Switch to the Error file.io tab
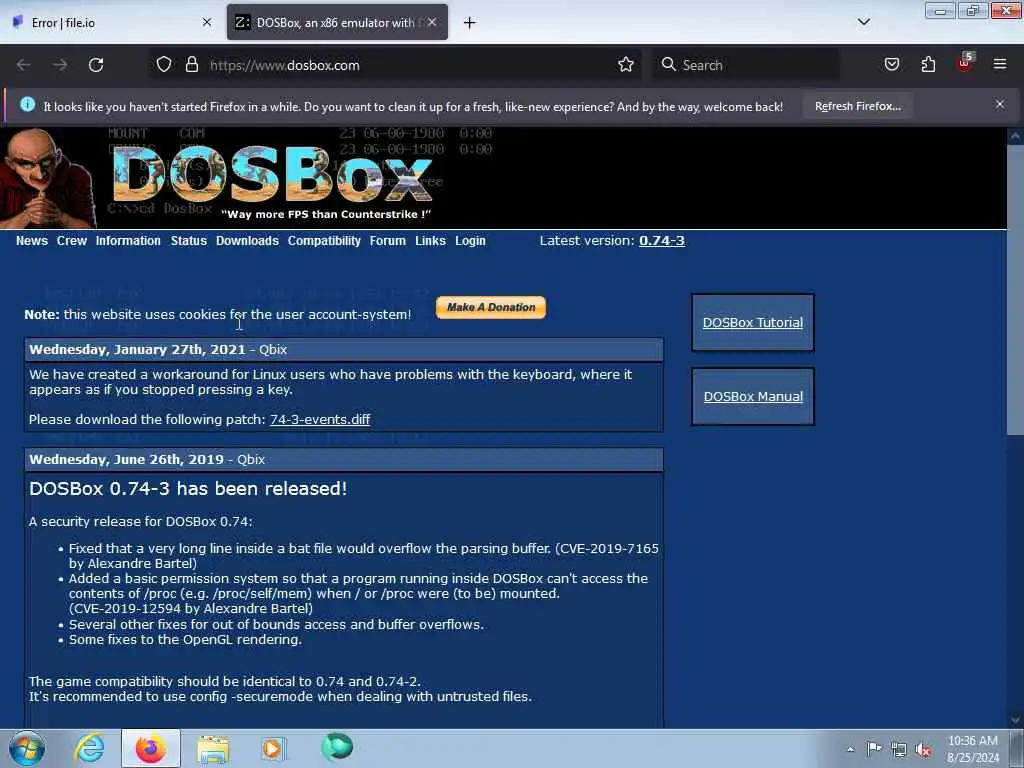Viewport: 1024px width, 768px height. point(112,22)
